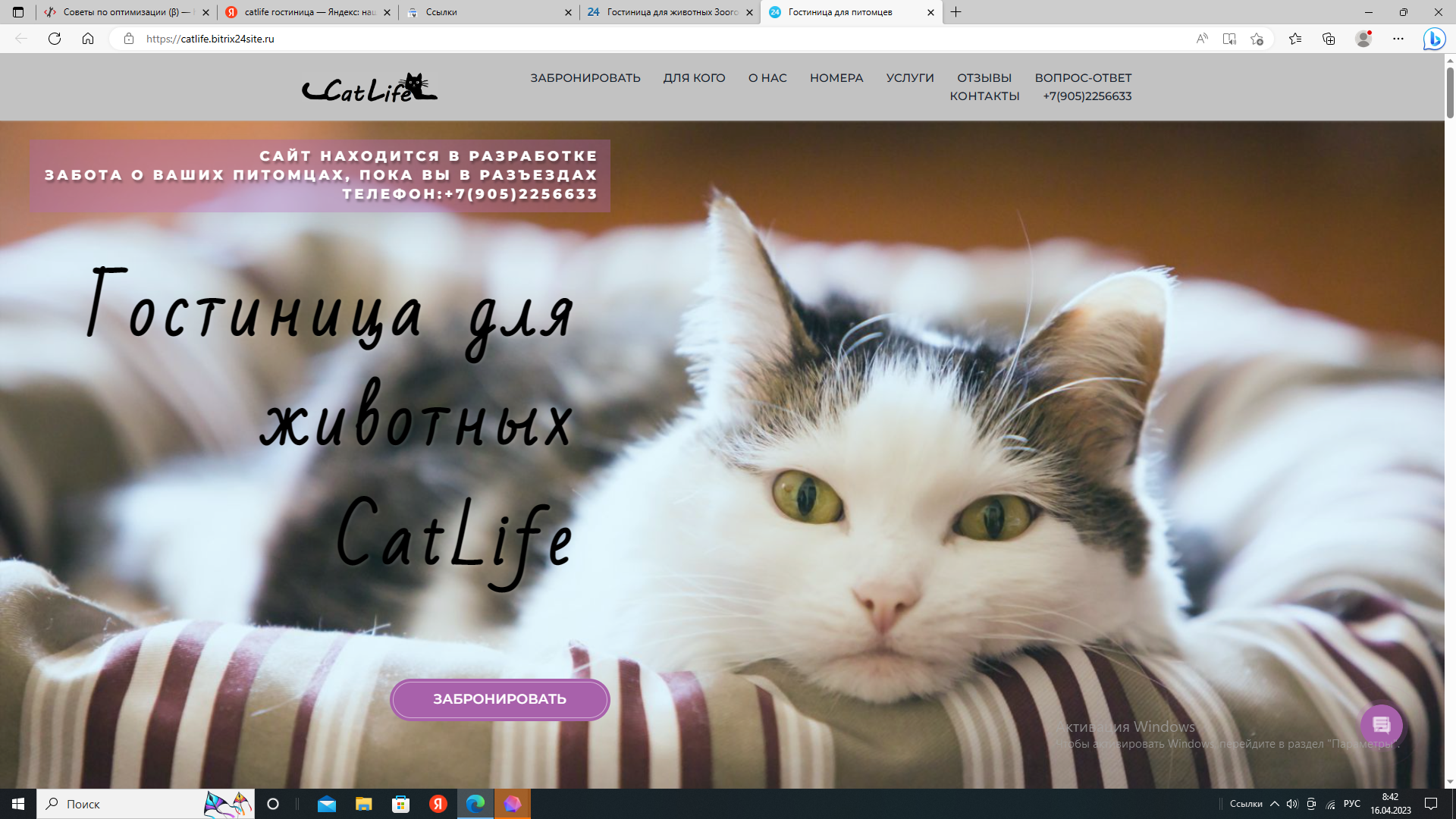Launch Yandex browser from taskbar
The image size is (1456, 819).
click(438, 804)
